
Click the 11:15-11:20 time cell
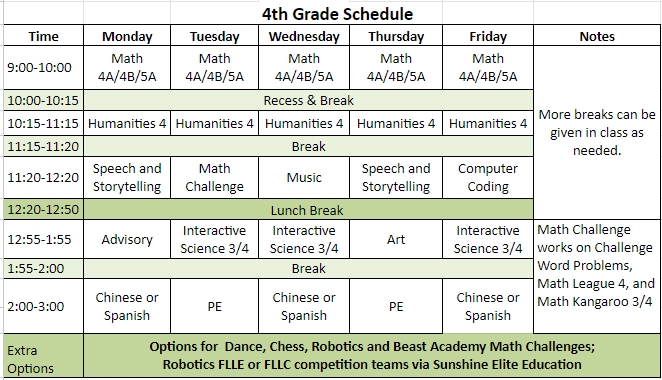tap(43, 147)
